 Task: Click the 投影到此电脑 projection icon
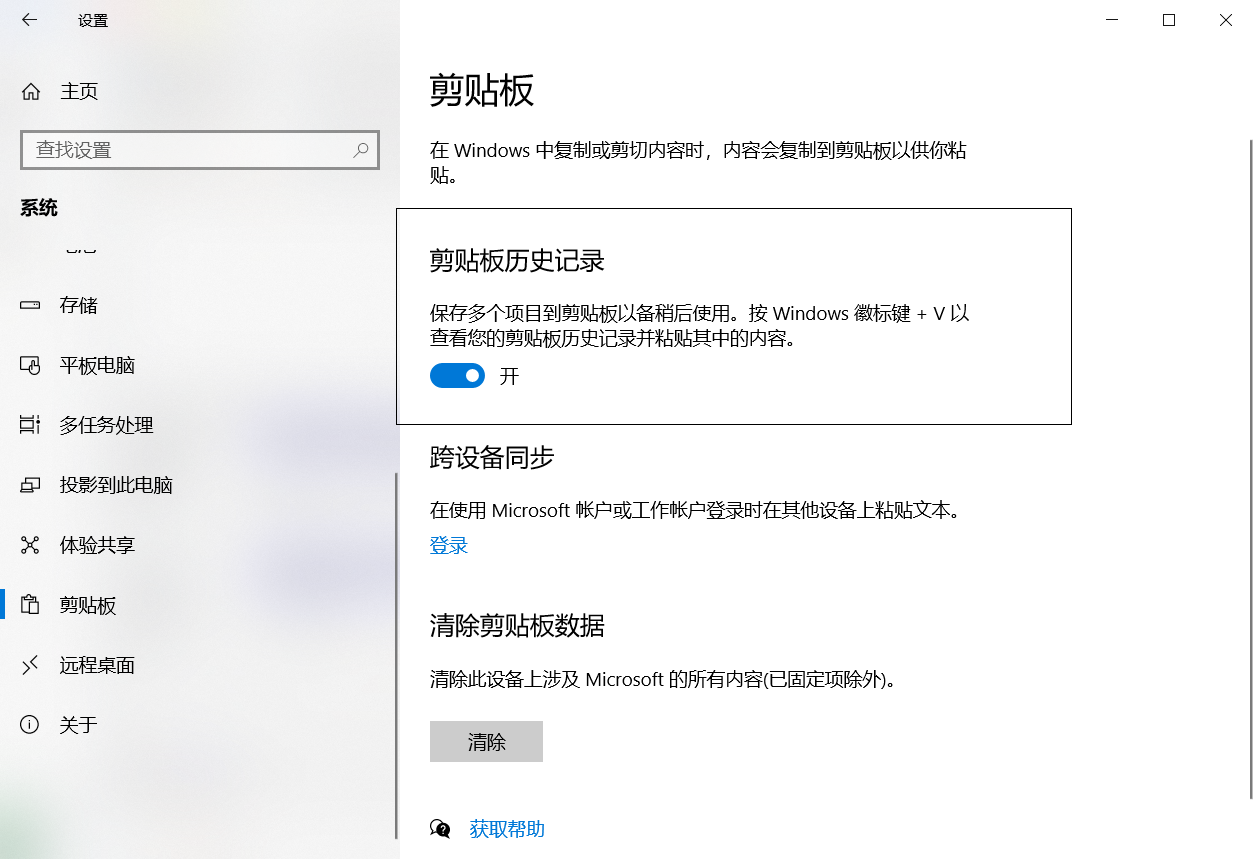point(30,485)
